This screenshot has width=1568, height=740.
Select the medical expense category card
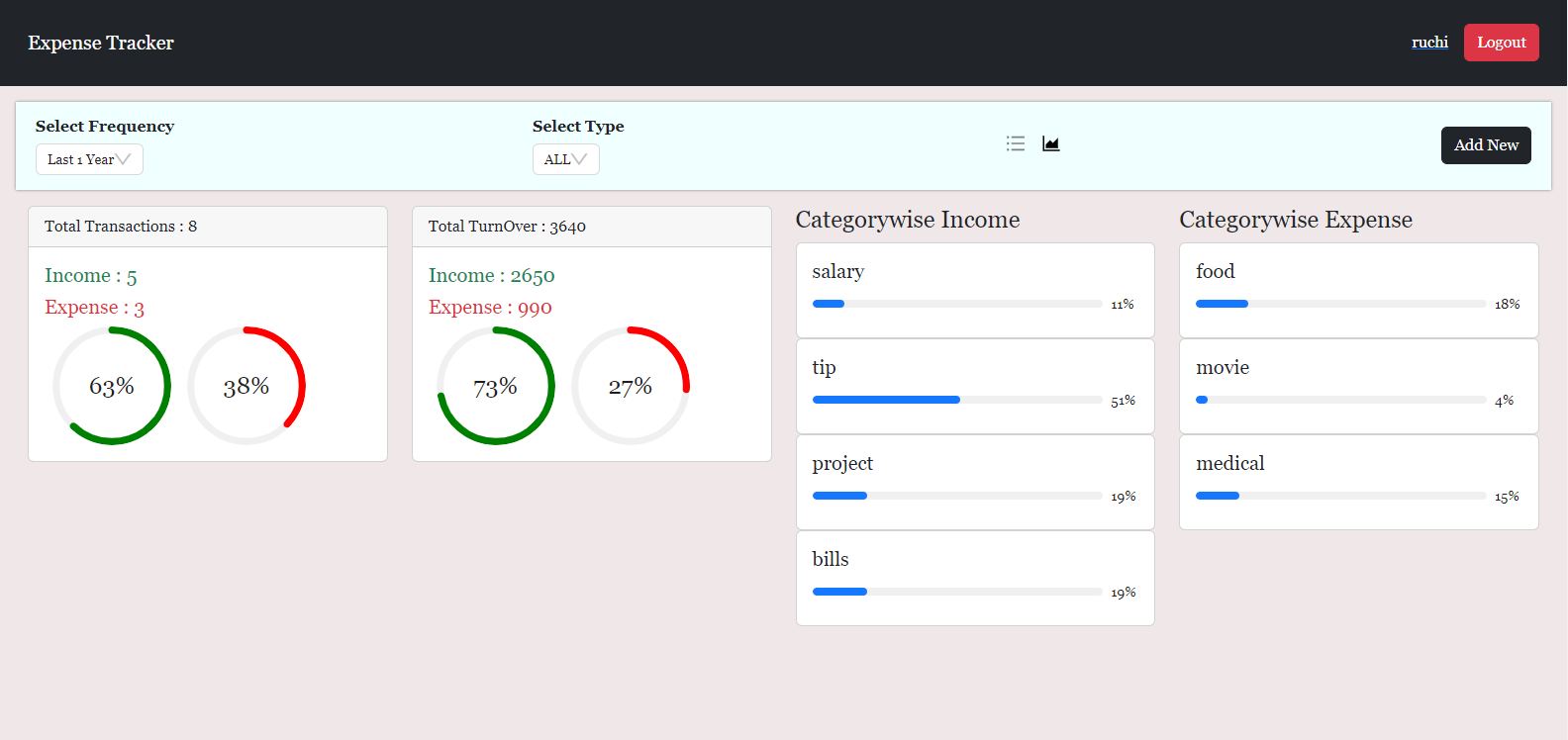pos(1358,481)
